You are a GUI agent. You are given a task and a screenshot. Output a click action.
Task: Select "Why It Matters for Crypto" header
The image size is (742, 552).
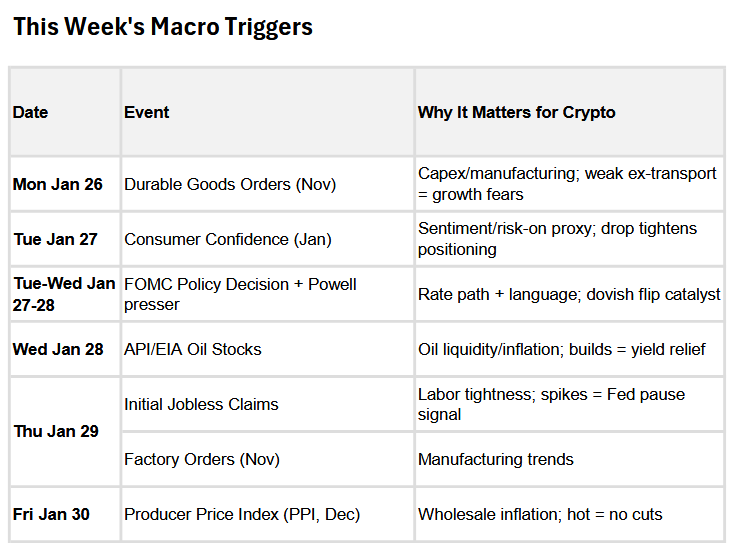516,112
